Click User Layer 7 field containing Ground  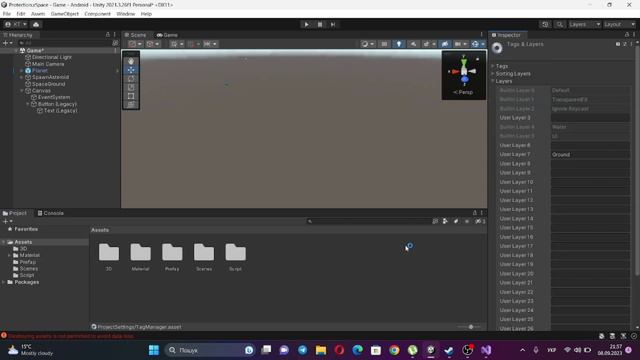click(x=590, y=154)
